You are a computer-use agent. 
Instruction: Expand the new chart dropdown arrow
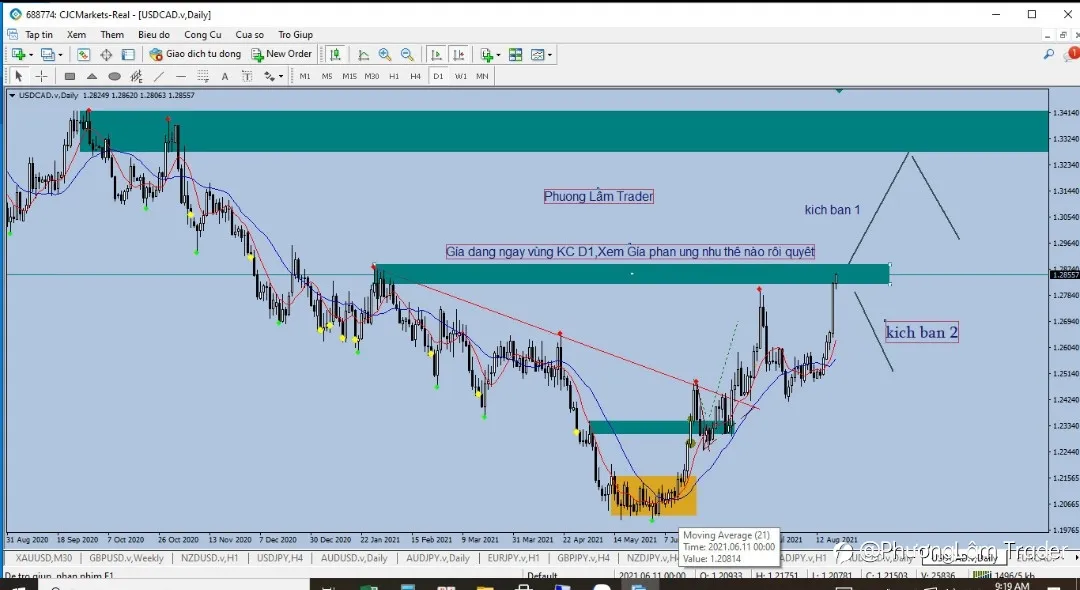click(x=31, y=54)
